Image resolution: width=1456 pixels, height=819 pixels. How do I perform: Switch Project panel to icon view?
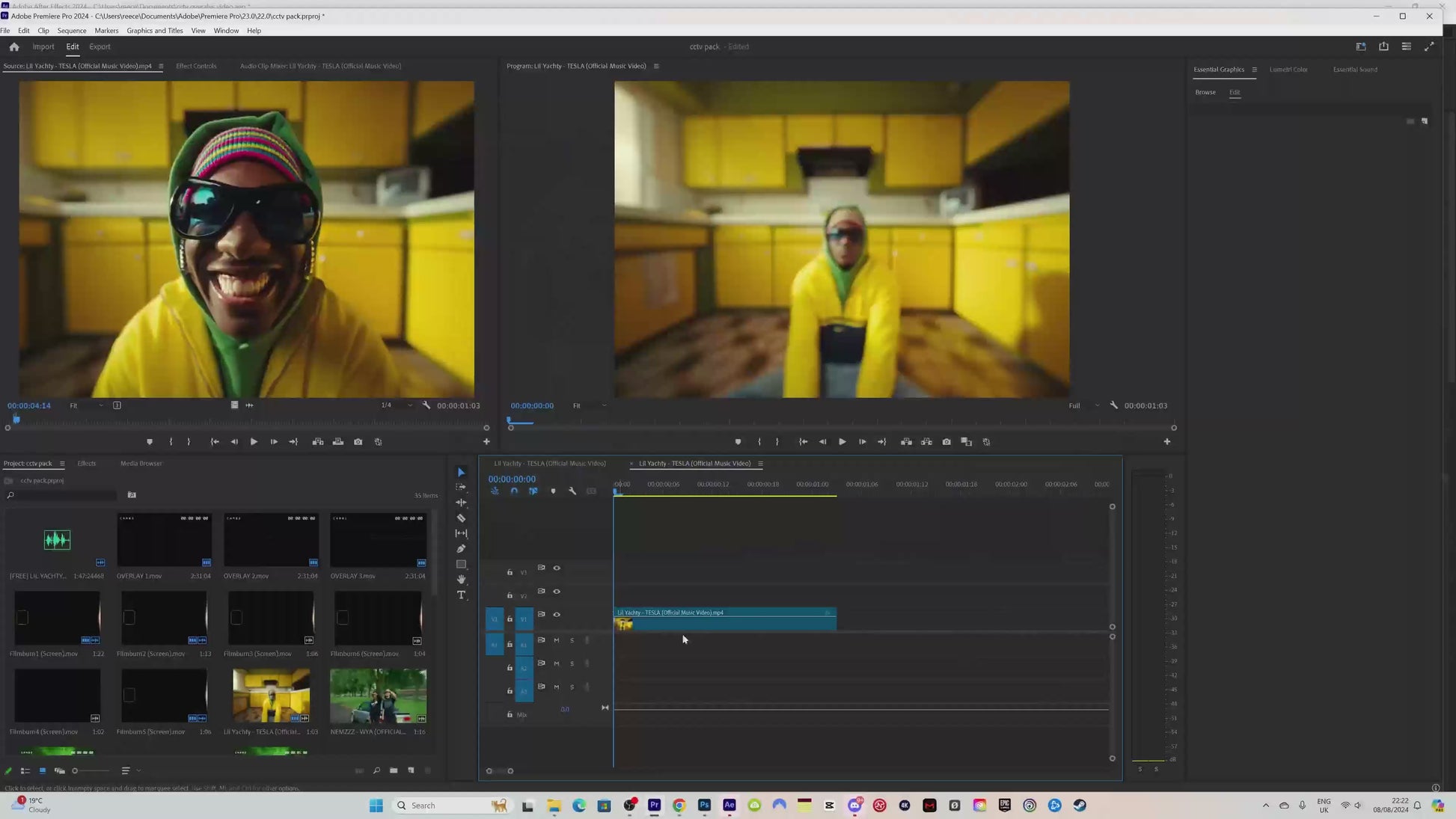(43, 770)
